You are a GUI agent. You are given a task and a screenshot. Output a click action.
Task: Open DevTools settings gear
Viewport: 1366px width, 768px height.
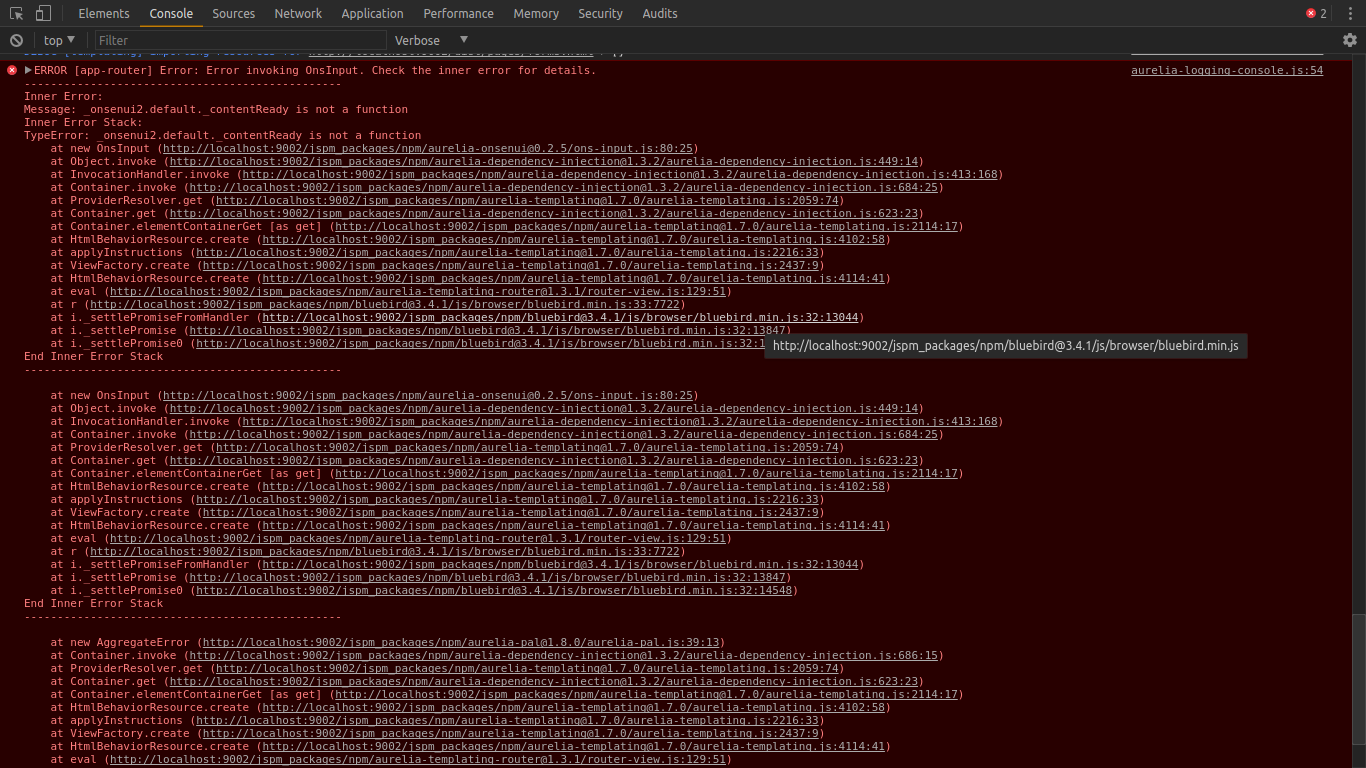click(x=1351, y=40)
